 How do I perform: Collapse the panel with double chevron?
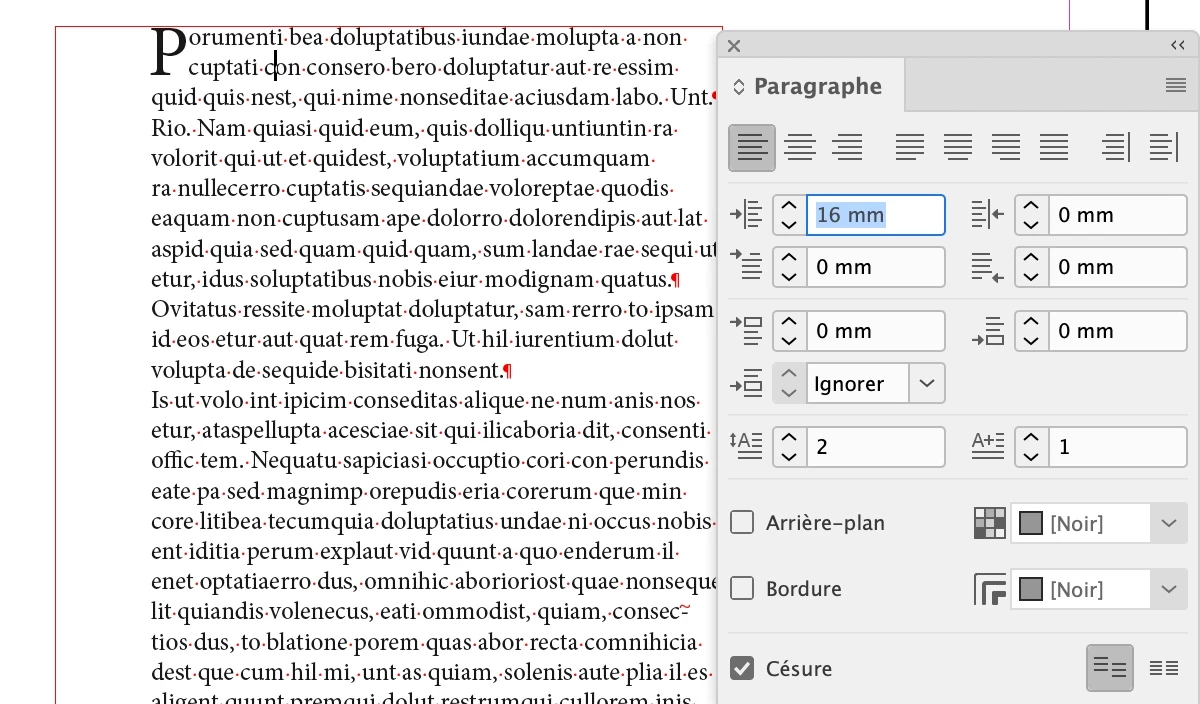pos(1178,45)
